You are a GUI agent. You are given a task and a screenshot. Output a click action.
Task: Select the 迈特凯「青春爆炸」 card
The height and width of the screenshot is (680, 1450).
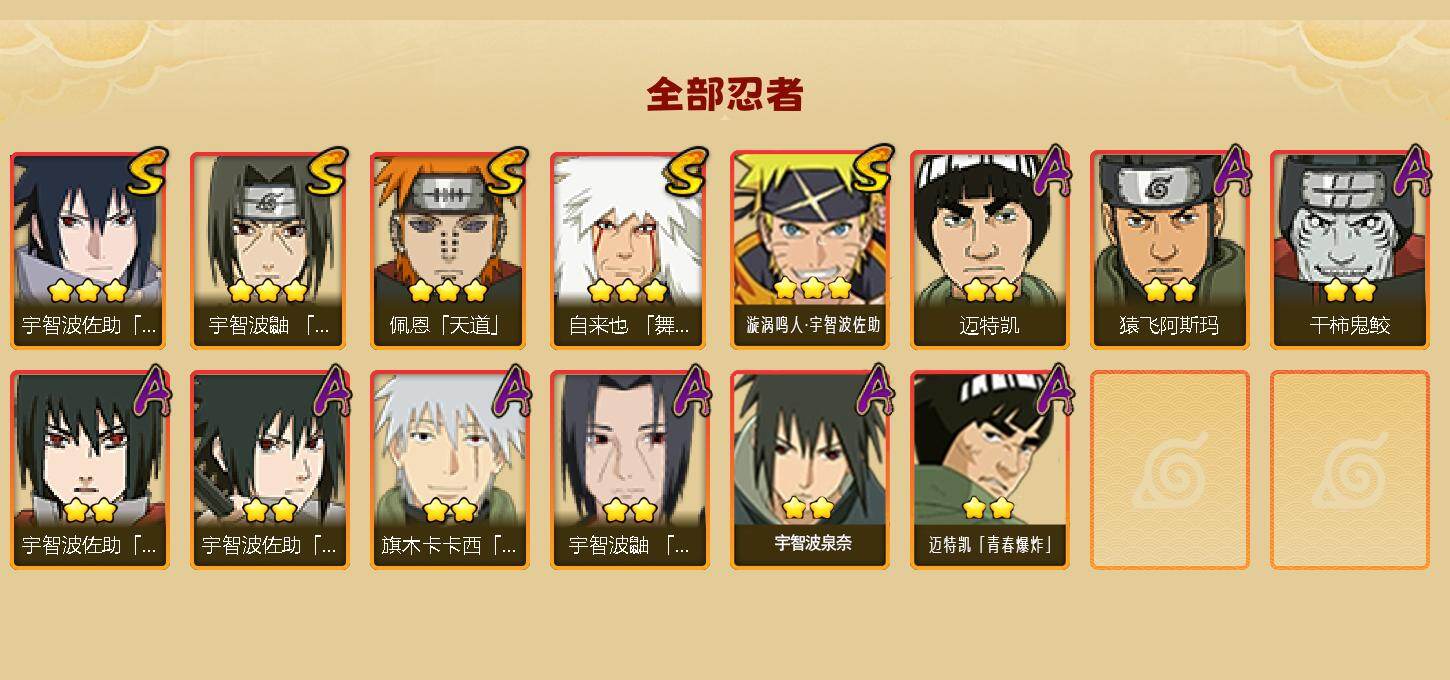click(x=989, y=470)
